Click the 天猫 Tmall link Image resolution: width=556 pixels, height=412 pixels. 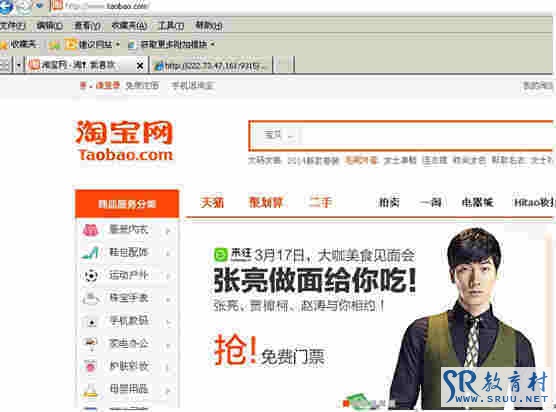click(x=212, y=202)
